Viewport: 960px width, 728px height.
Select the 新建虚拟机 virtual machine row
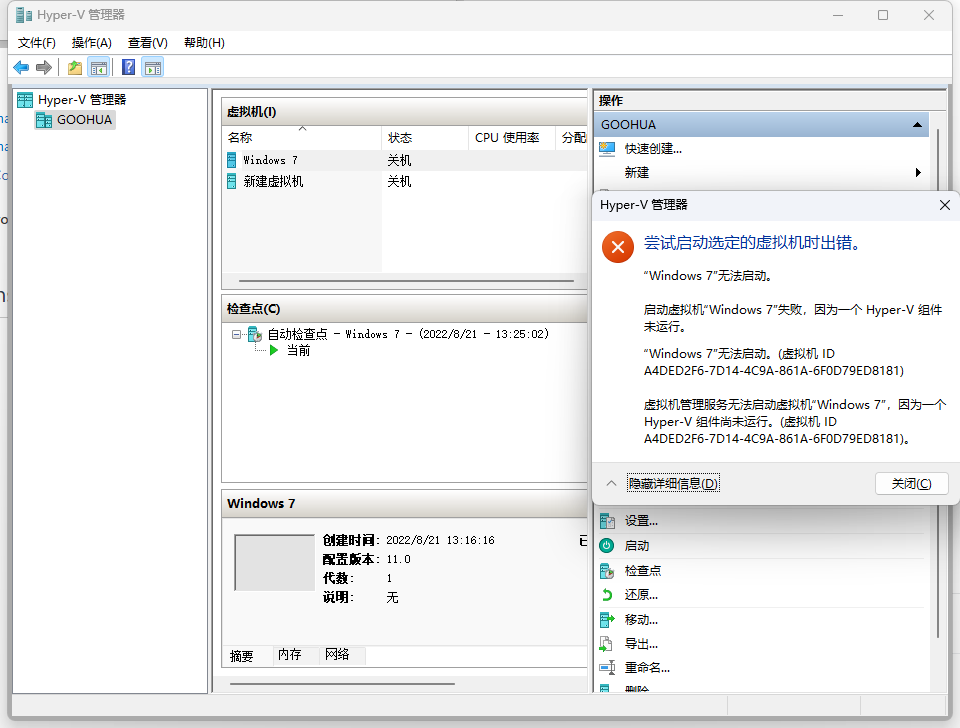click(x=404, y=181)
